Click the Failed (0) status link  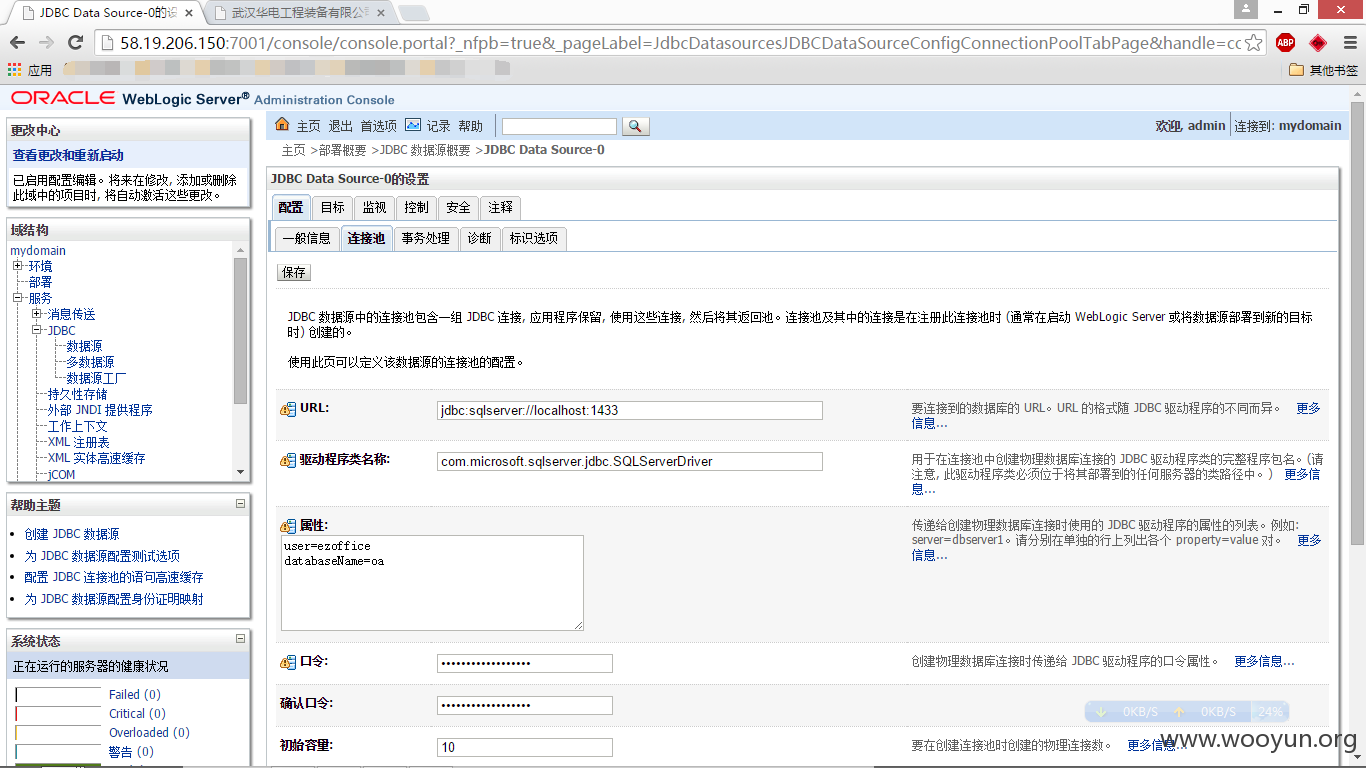[134, 694]
